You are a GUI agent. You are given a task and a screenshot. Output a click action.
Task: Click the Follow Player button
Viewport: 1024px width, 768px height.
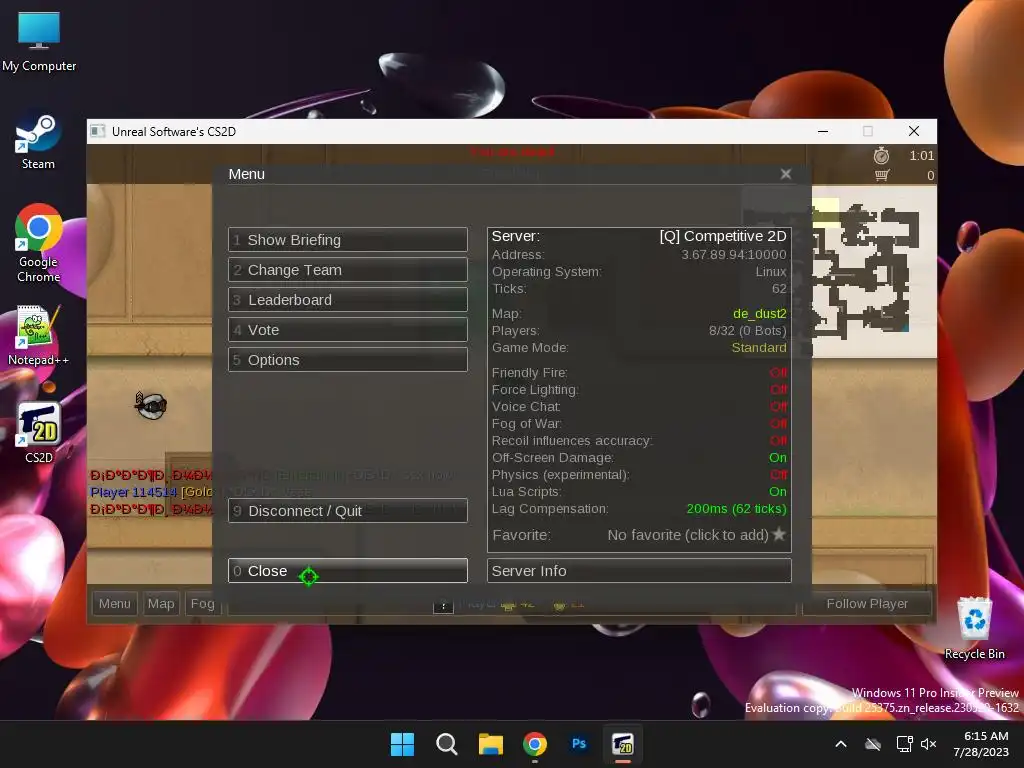[867, 603]
